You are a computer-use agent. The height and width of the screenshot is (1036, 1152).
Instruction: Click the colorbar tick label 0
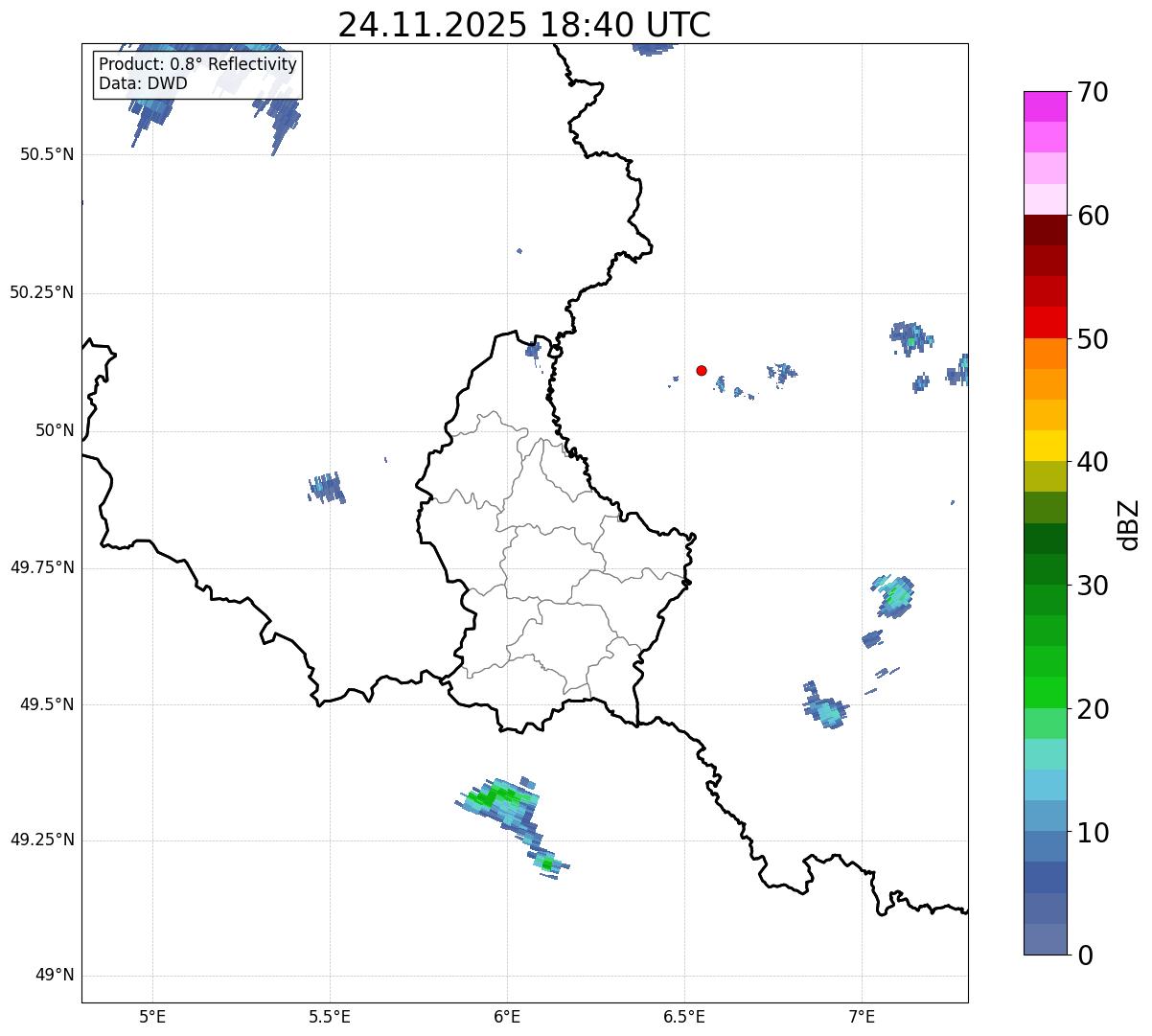click(x=1085, y=955)
